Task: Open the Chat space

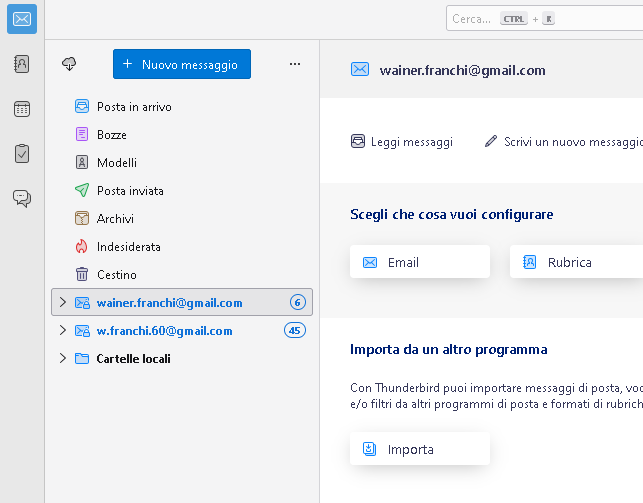Action: (x=22, y=198)
